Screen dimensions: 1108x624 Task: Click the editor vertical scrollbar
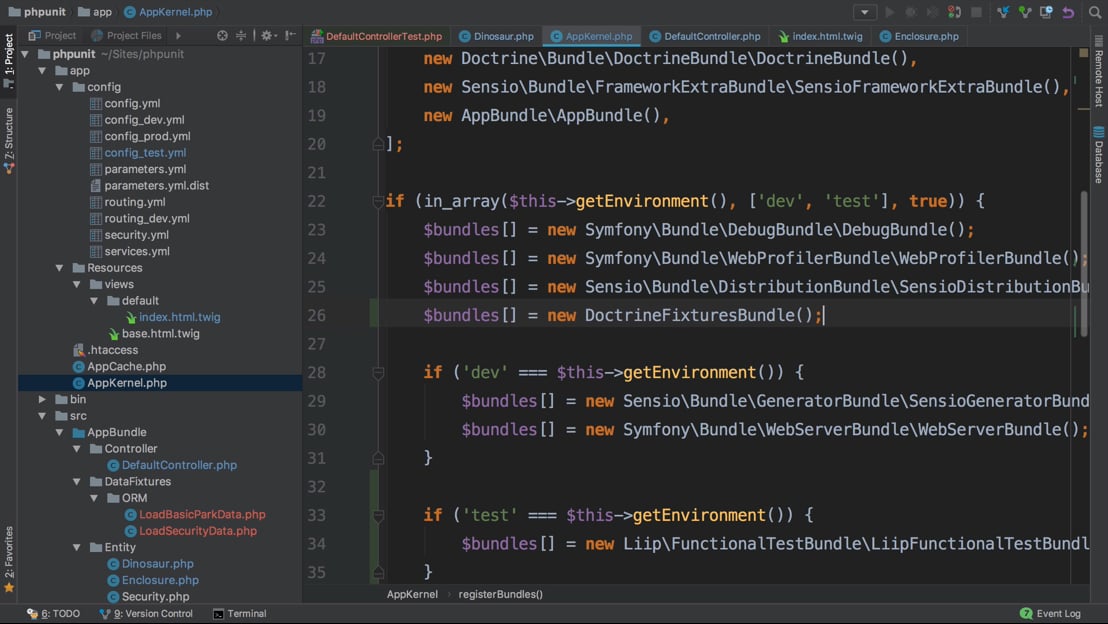pos(1083,263)
